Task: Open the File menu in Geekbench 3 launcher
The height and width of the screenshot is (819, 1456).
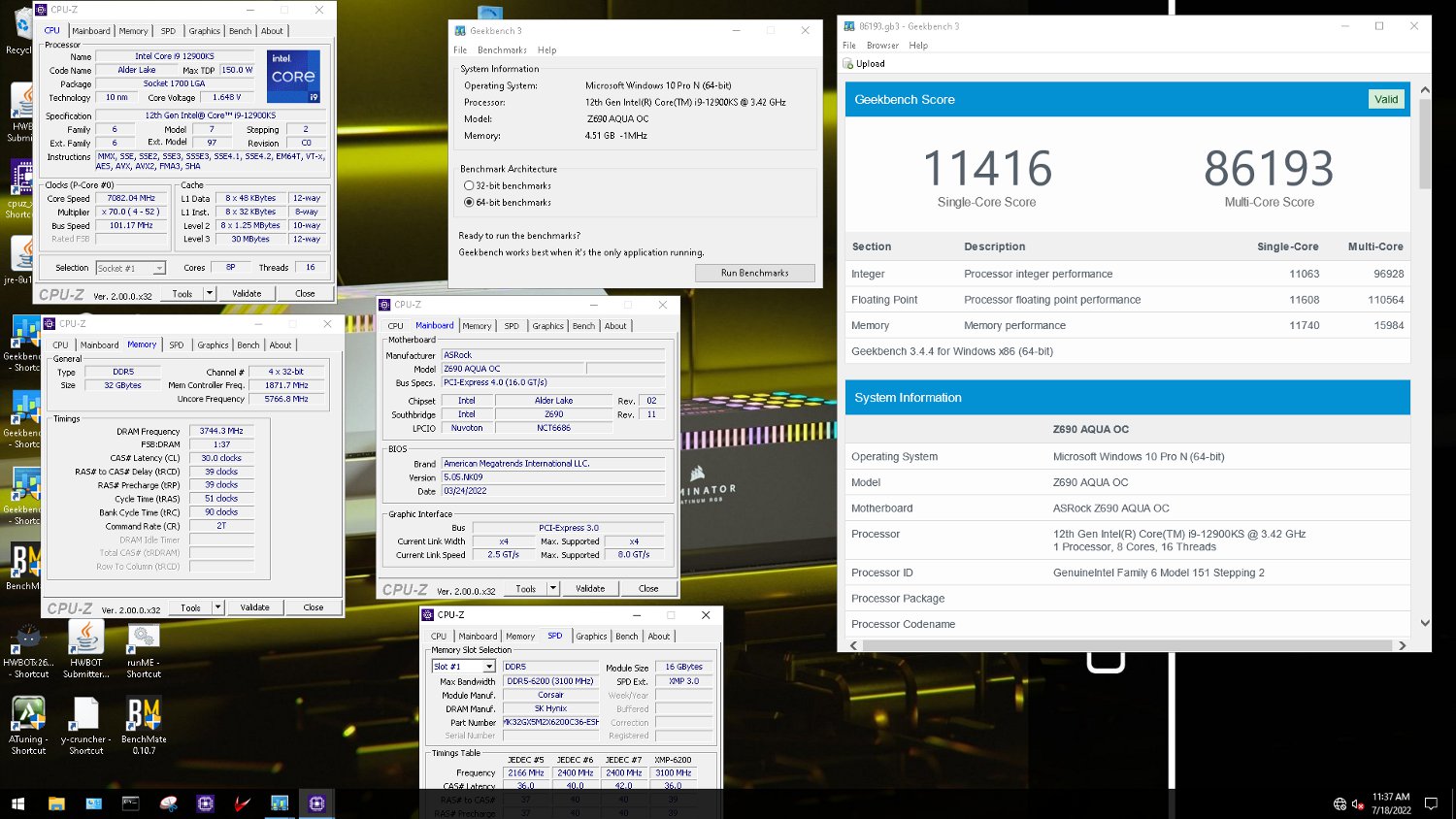Action: [460, 50]
